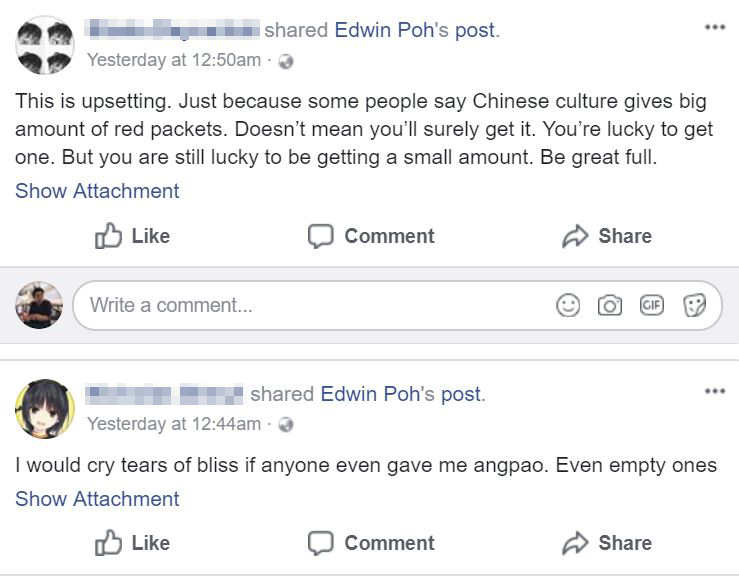739x576 pixels.
Task: Comment on the angpao post
Action: [371, 543]
